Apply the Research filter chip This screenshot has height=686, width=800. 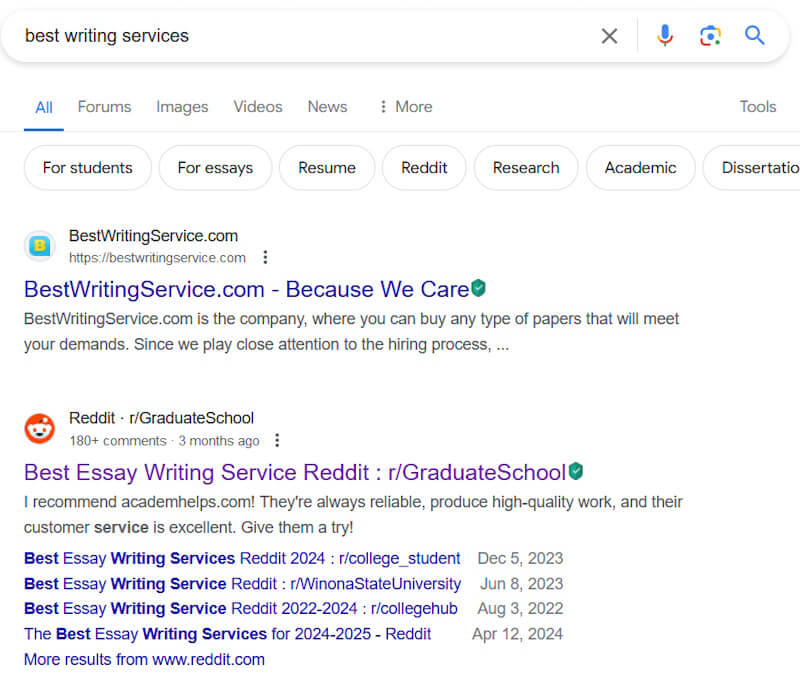(526, 168)
